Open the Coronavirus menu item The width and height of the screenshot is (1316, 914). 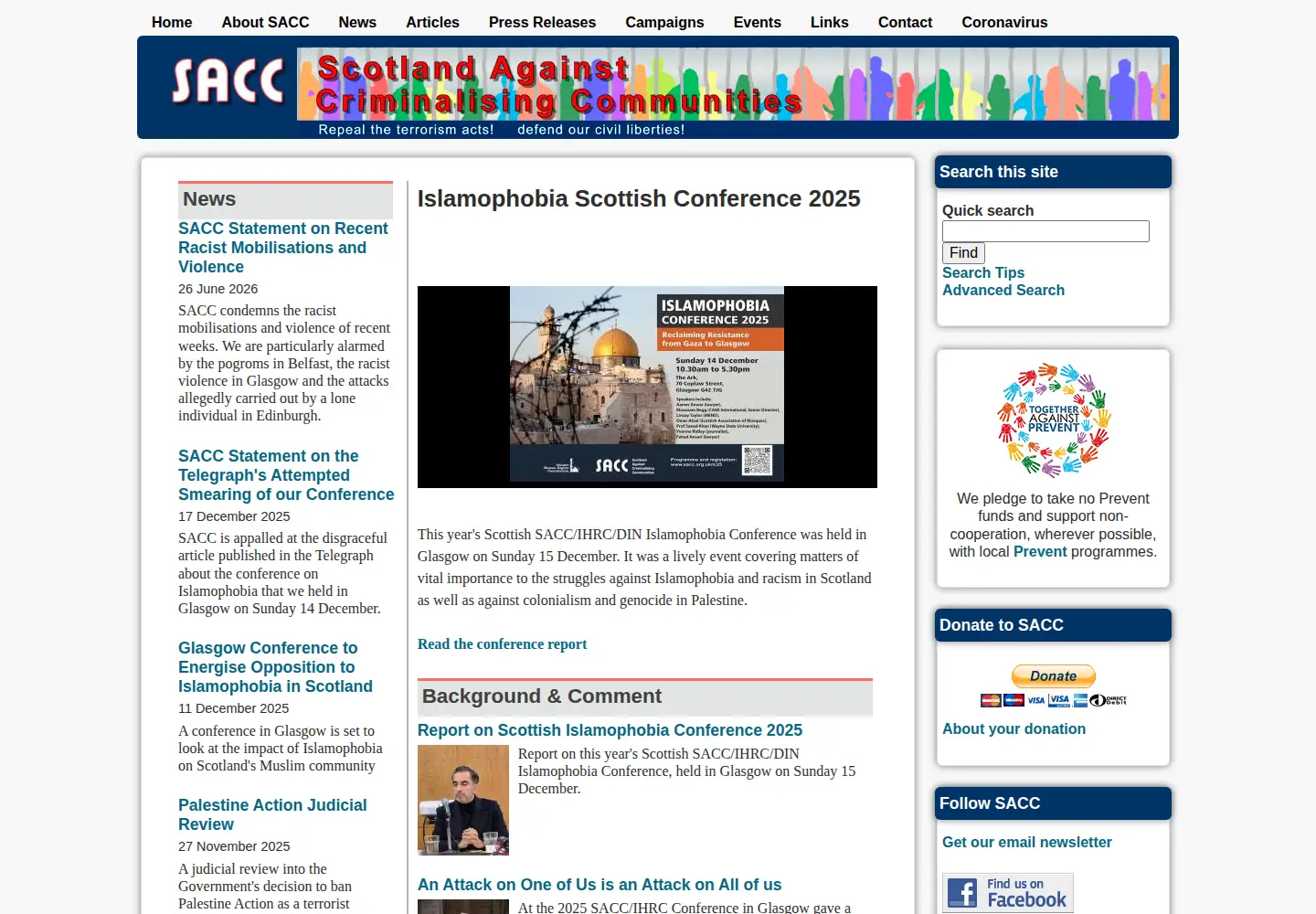click(1004, 22)
